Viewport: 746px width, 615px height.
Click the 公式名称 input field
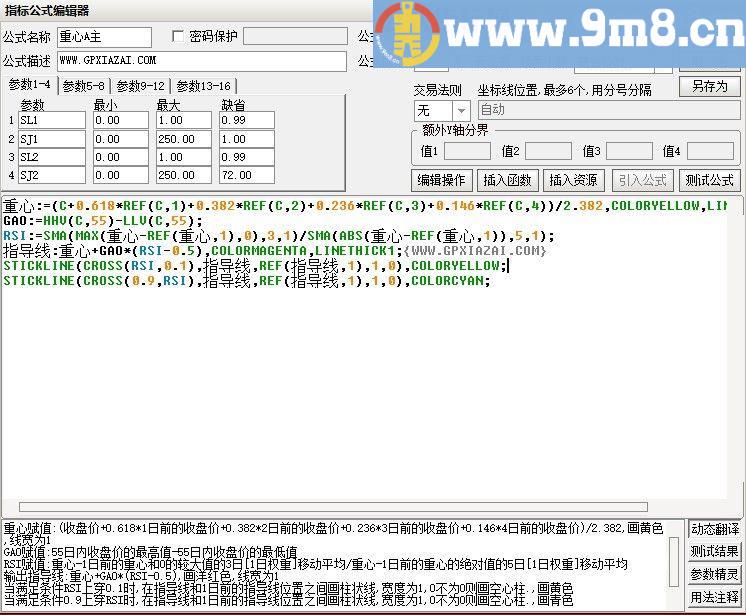click(x=104, y=37)
